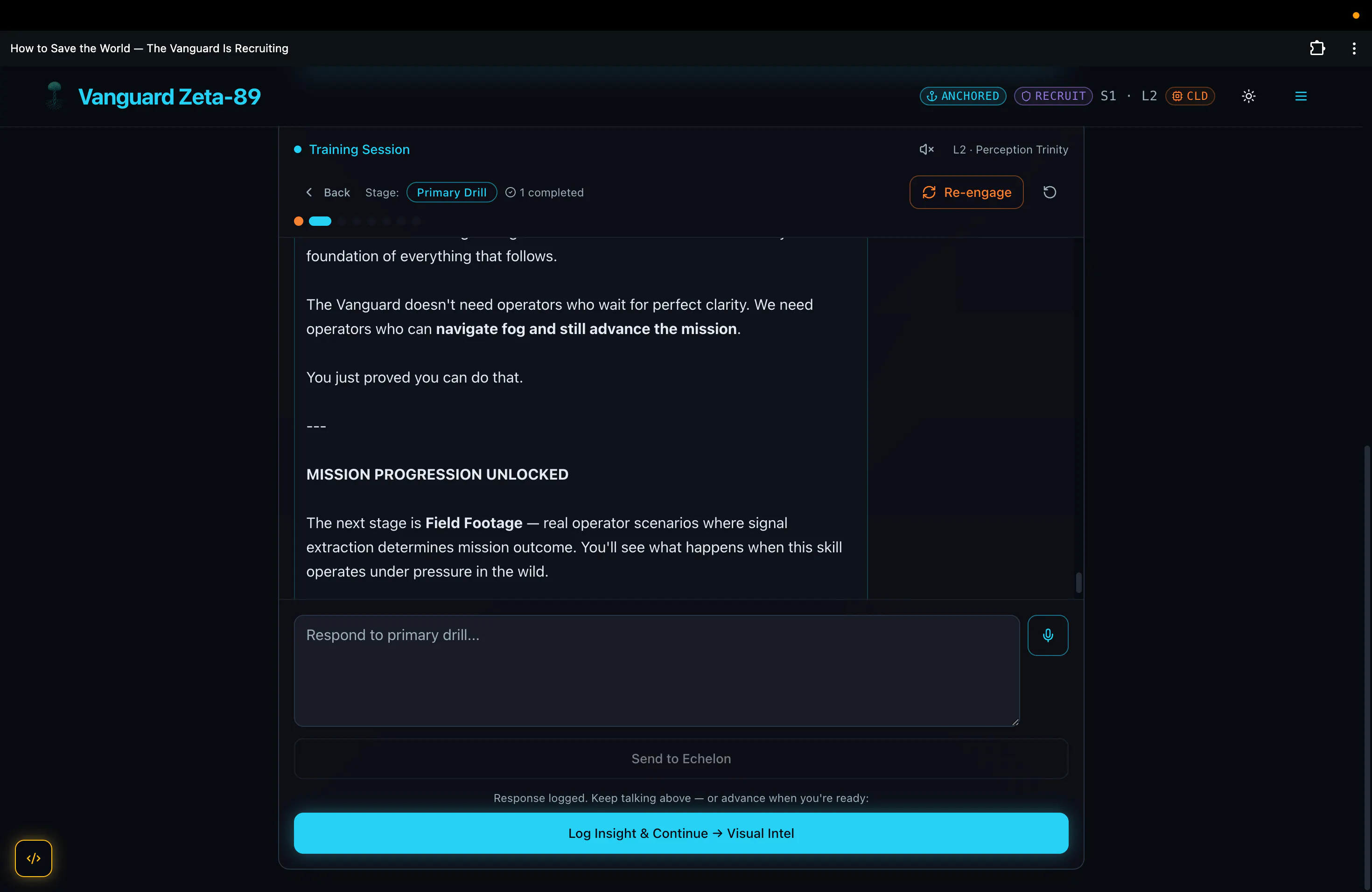Click the text "You just proved you can do that."

tap(414, 377)
